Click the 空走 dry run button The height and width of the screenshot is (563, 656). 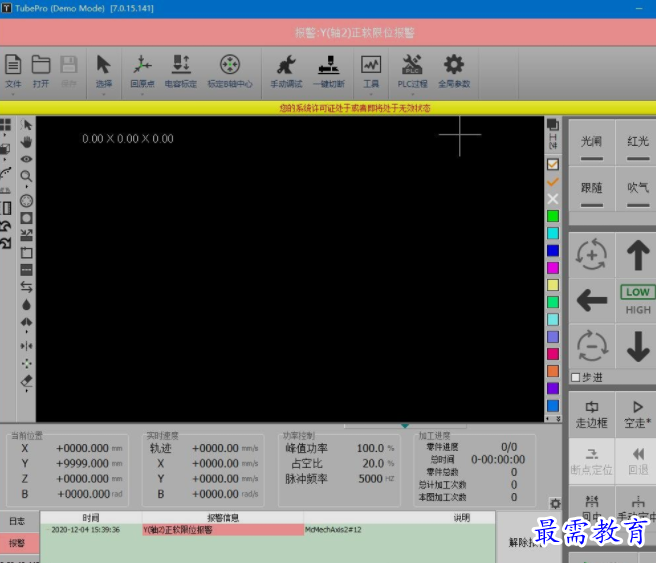(638, 415)
